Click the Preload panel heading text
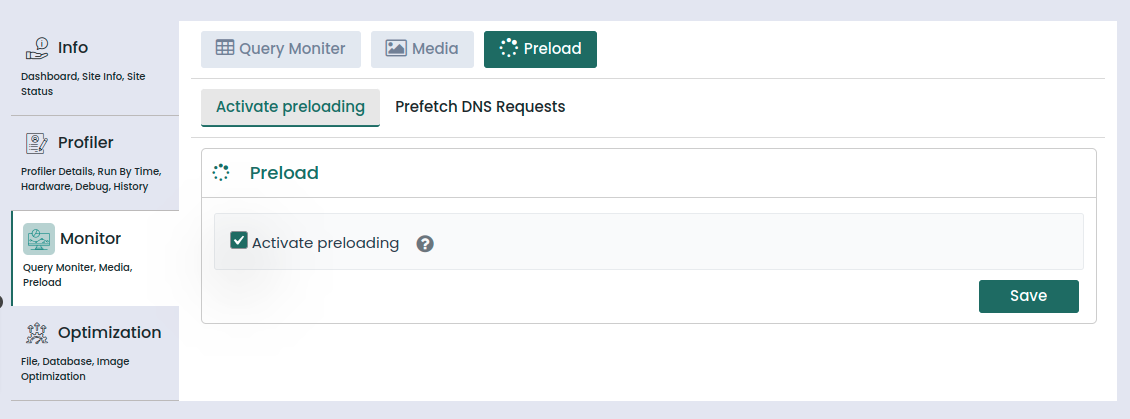The image size is (1130, 419). 284,173
